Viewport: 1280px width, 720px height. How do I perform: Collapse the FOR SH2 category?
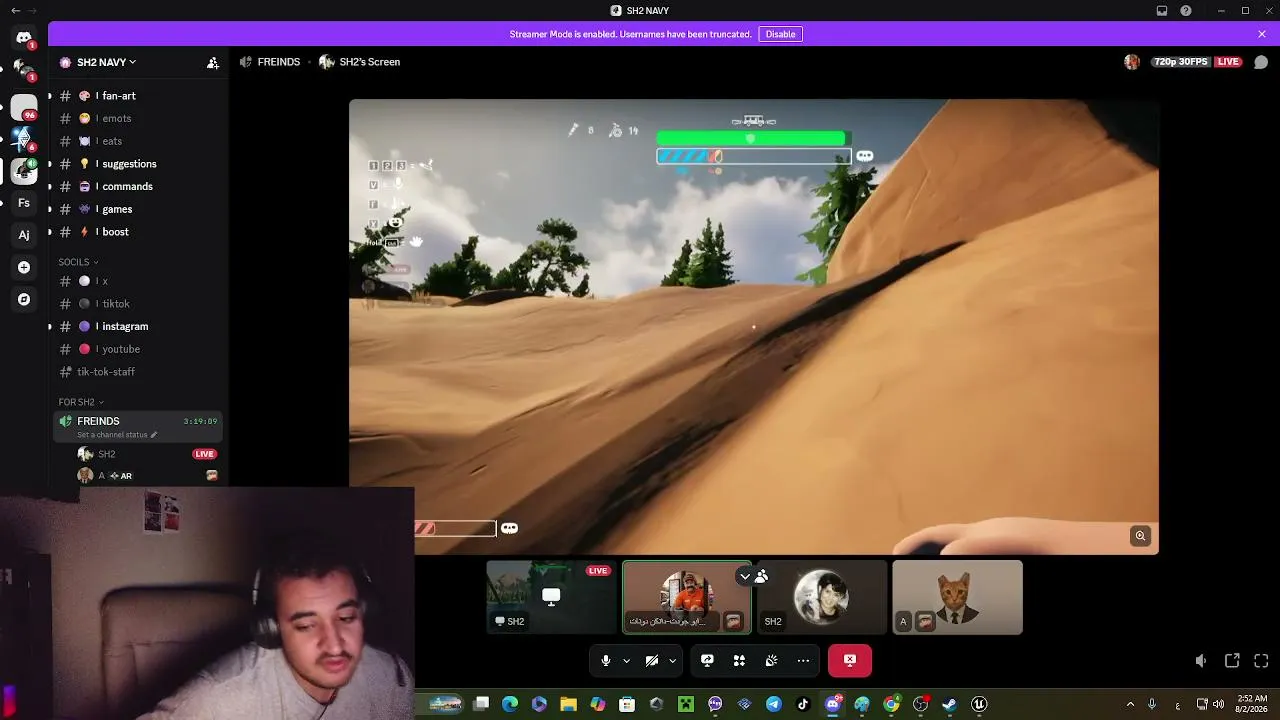coord(81,402)
